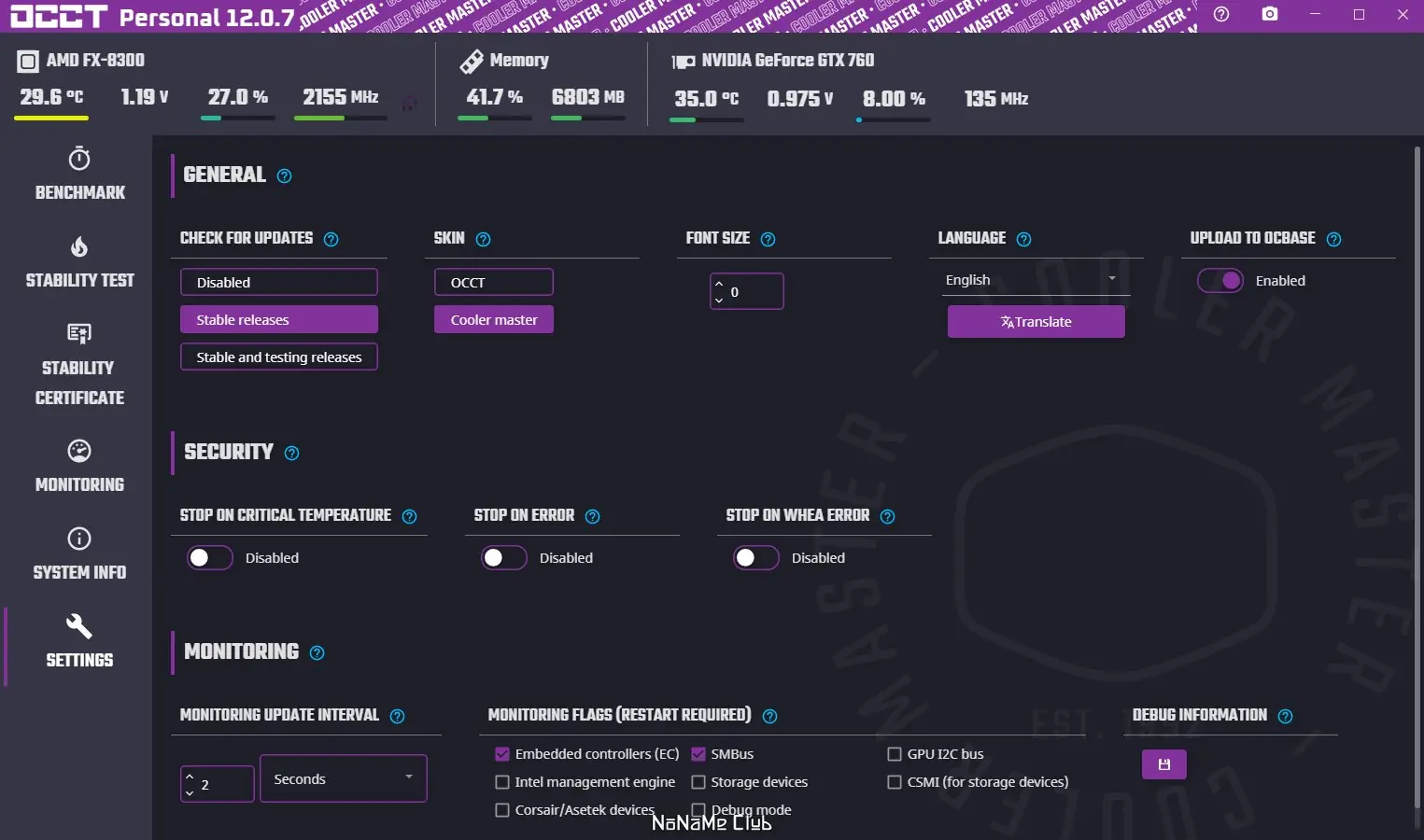Viewport: 1424px width, 840px height.
Task: Show help for Stop on WHEA Error
Action: click(x=887, y=516)
